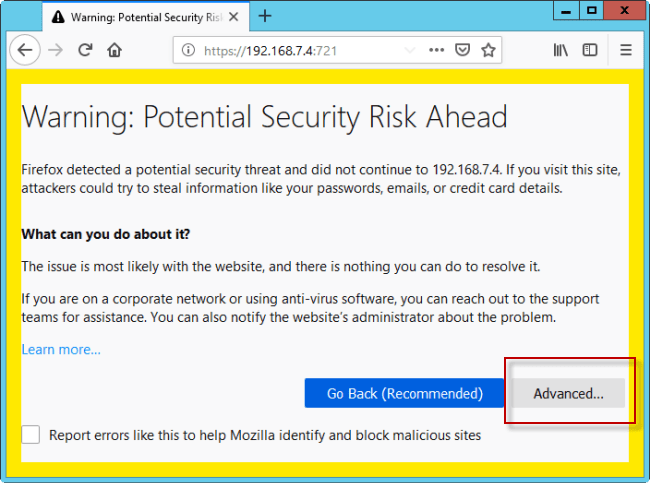Check the report errors to Mozilla box

(31, 435)
